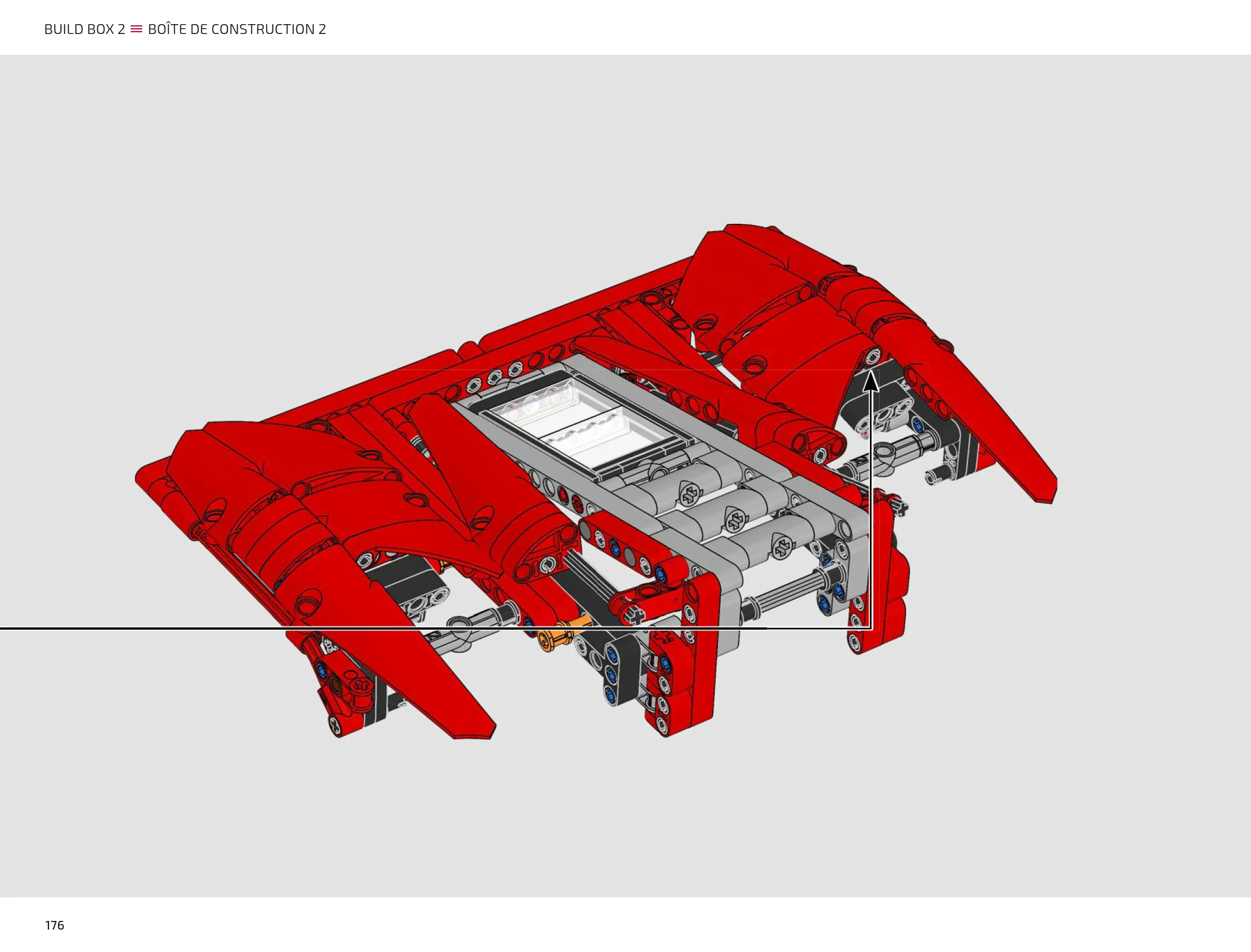The width and height of the screenshot is (1251, 952).
Task: Click the red triple-line header separator icon
Action: pyautogui.click(x=136, y=29)
